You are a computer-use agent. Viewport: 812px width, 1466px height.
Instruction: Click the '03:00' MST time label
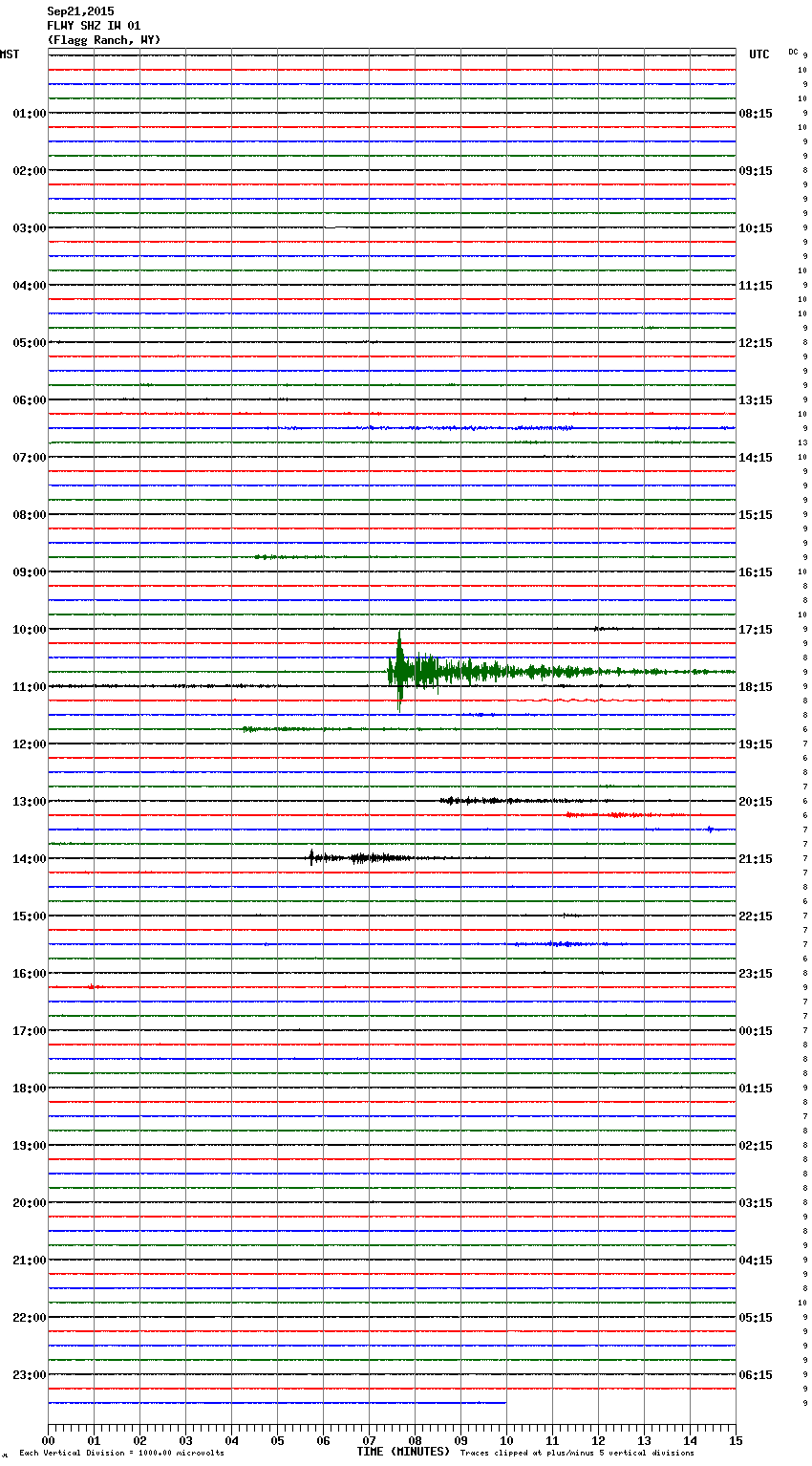coord(30,228)
